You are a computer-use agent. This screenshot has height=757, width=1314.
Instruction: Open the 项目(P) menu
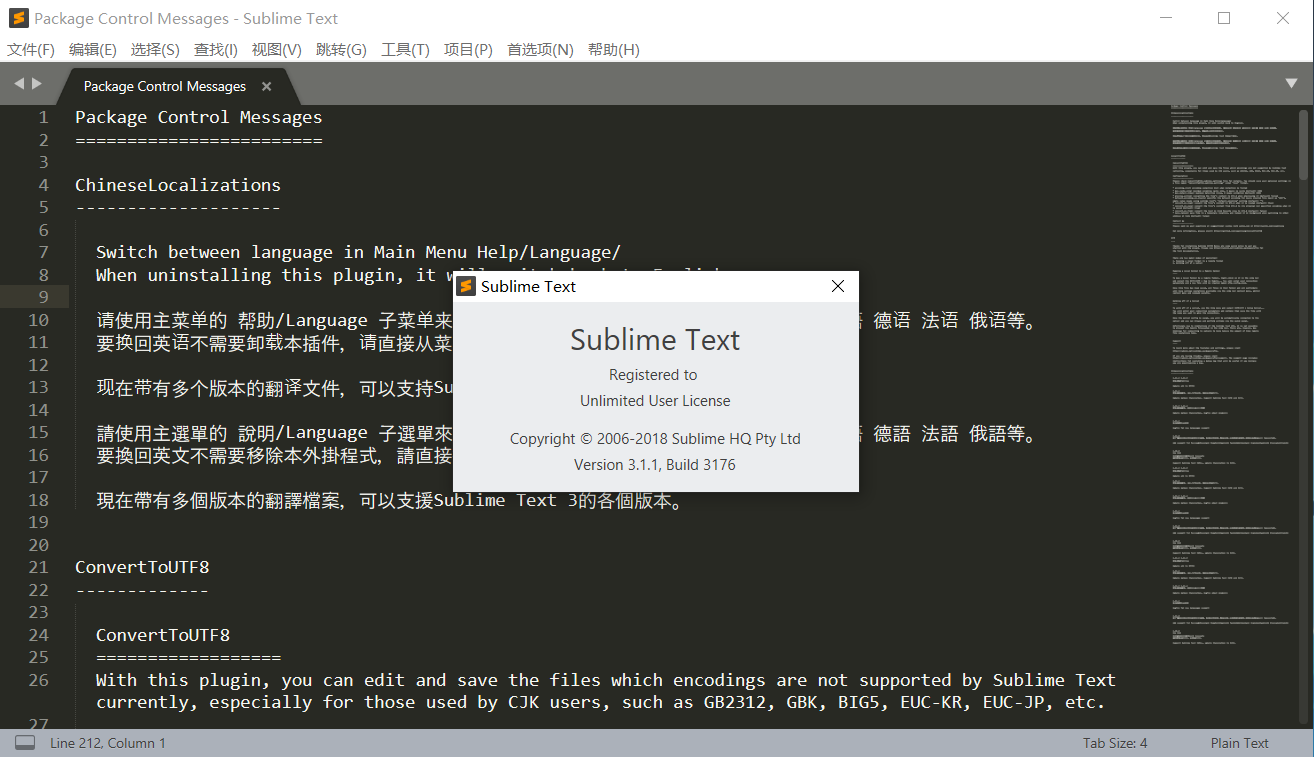point(468,50)
